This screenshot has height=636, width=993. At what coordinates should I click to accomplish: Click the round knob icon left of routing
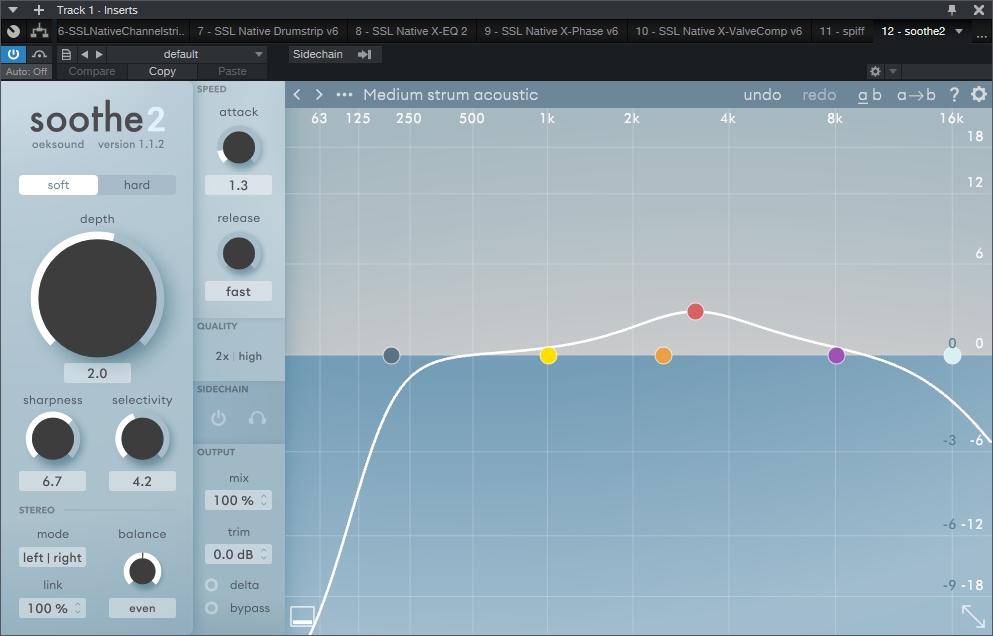pos(13,31)
